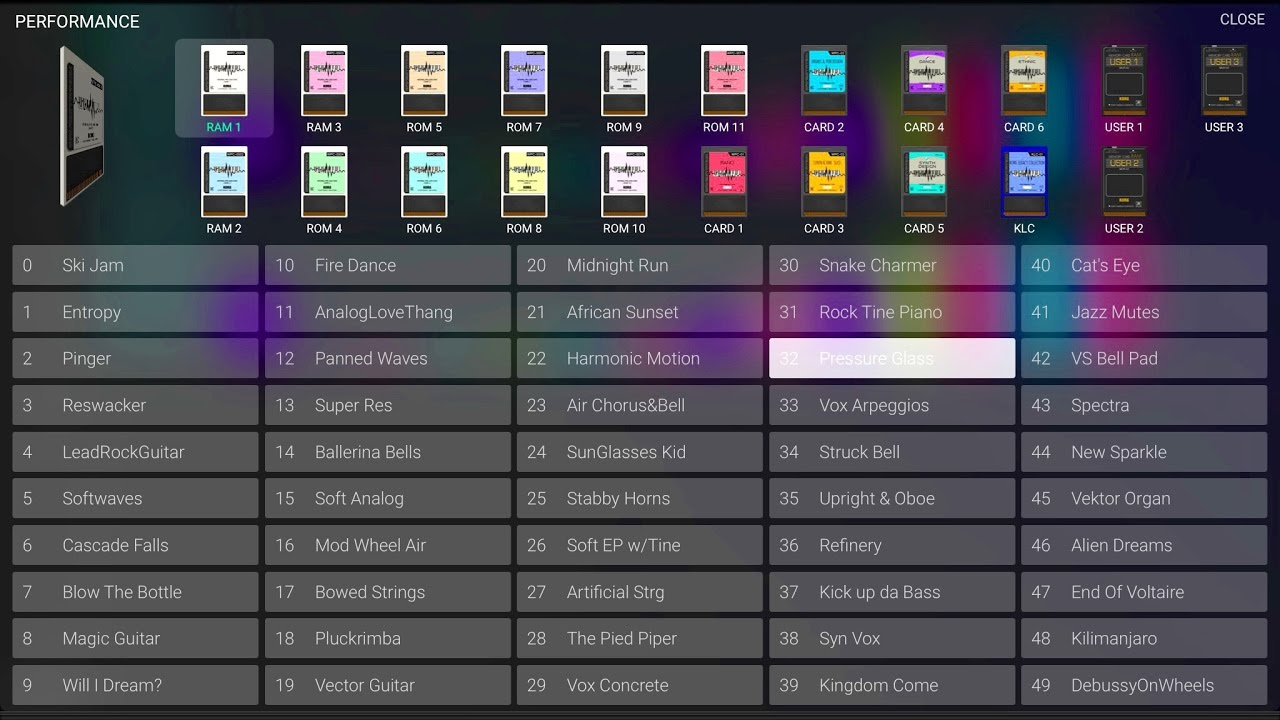
Task: Choose the CARD 3 bank
Action: 824,182
